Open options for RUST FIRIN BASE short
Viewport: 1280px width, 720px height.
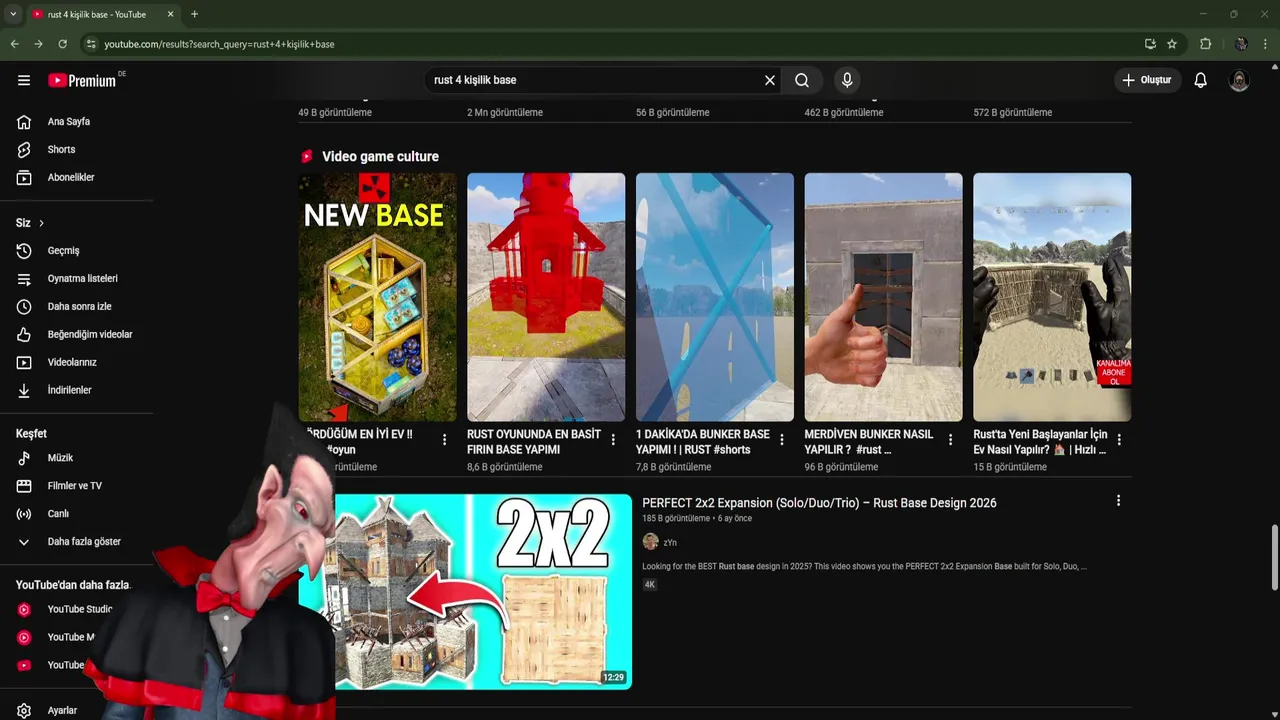click(613, 439)
